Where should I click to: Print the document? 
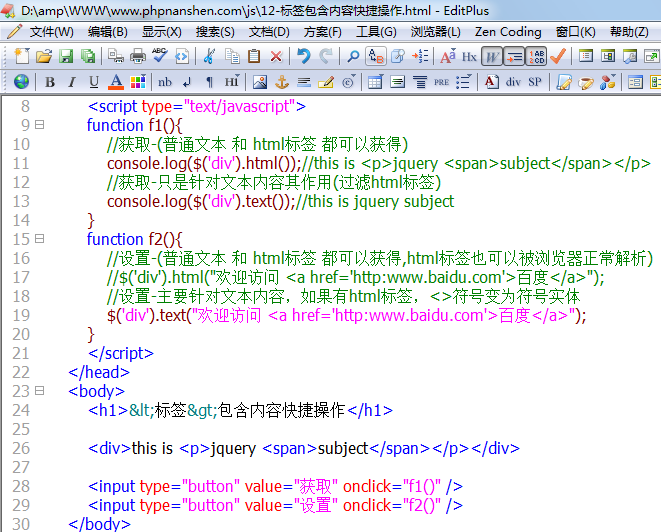137,56
